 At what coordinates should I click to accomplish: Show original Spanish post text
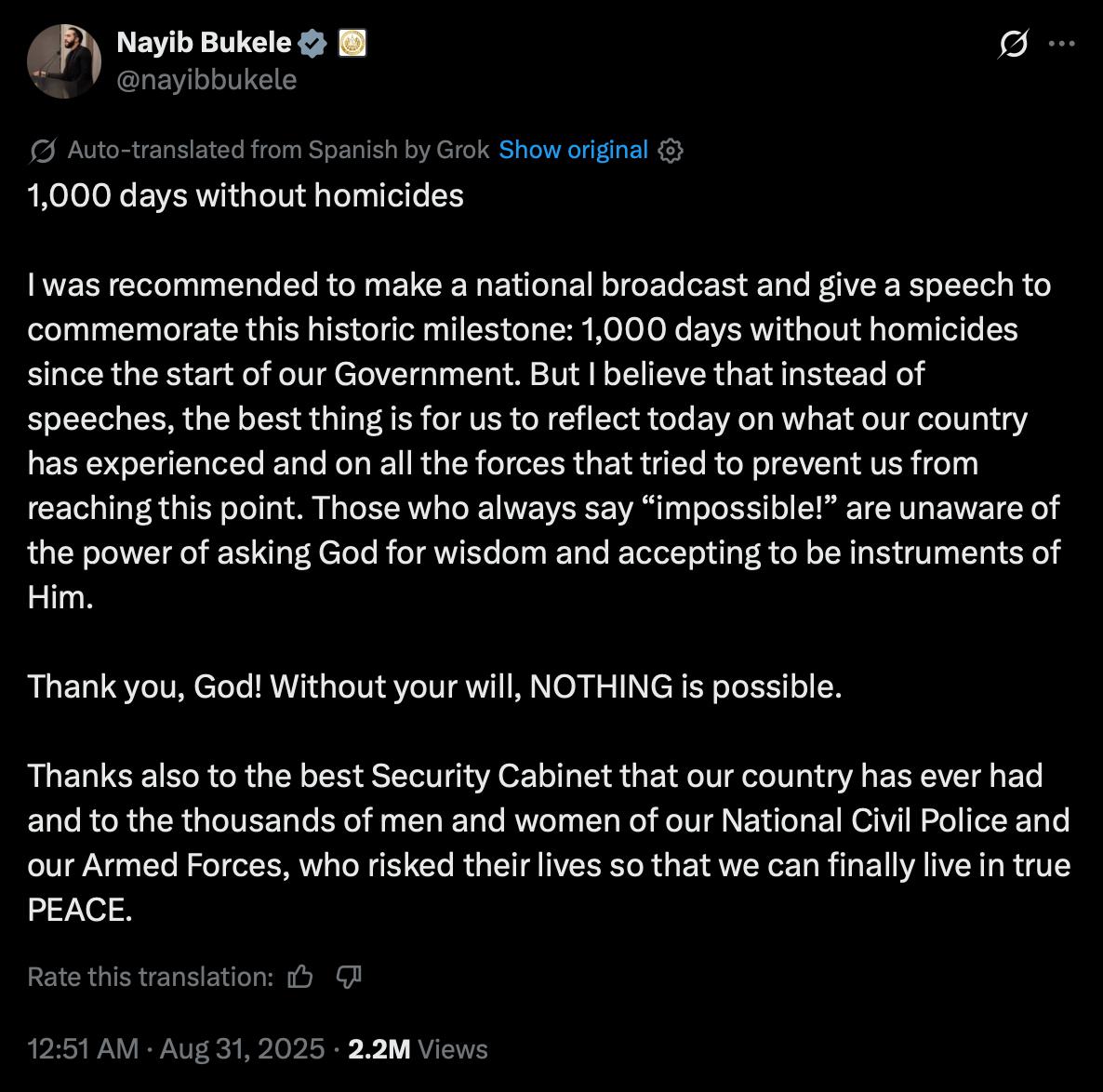573,150
